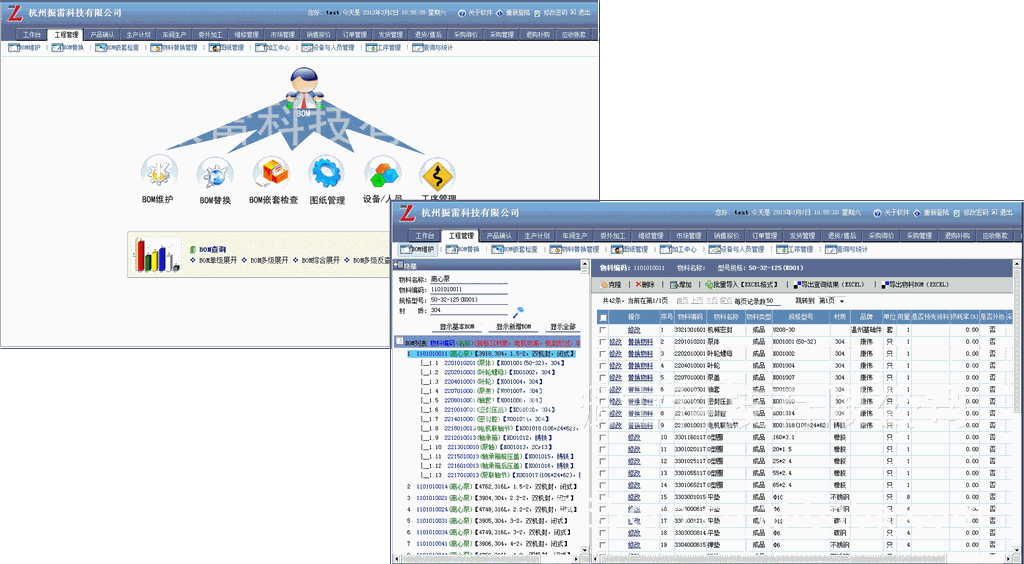Screen dimensions: 1024x564
Task: Click BOM列表 document icon in tree header
Action: tap(400, 341)
